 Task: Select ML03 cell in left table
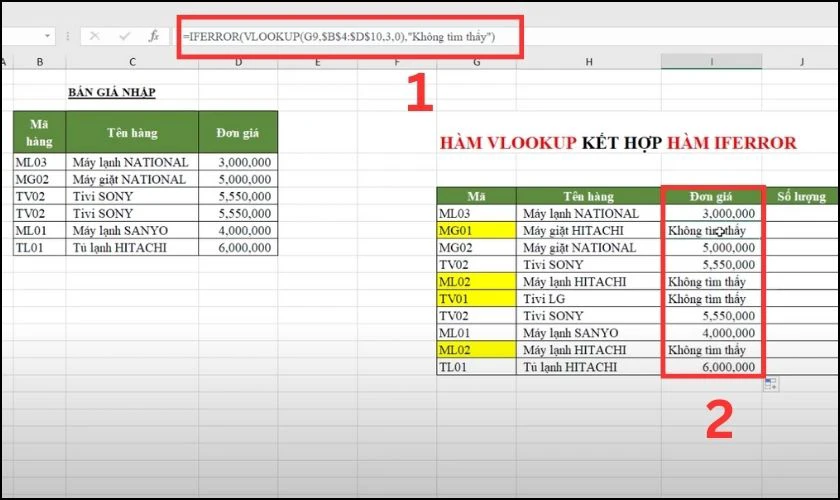point(40,162)
